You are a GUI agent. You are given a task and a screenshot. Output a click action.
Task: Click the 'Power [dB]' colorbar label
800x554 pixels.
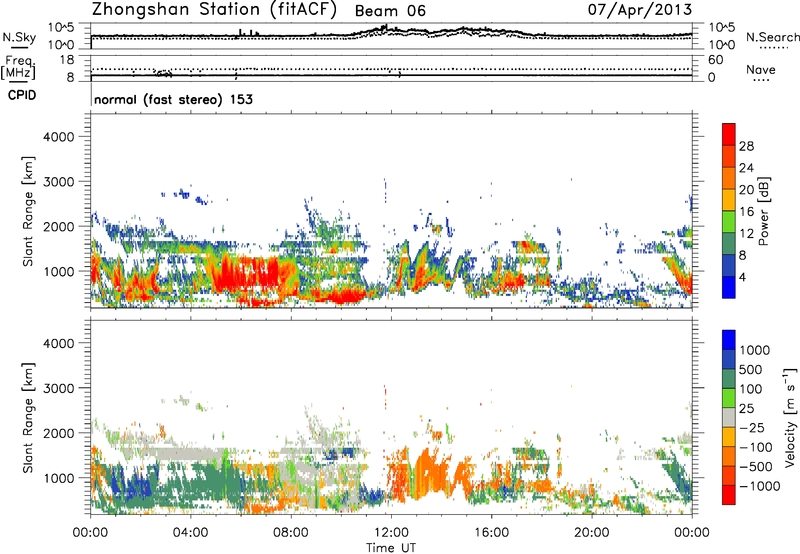(763, 211)
